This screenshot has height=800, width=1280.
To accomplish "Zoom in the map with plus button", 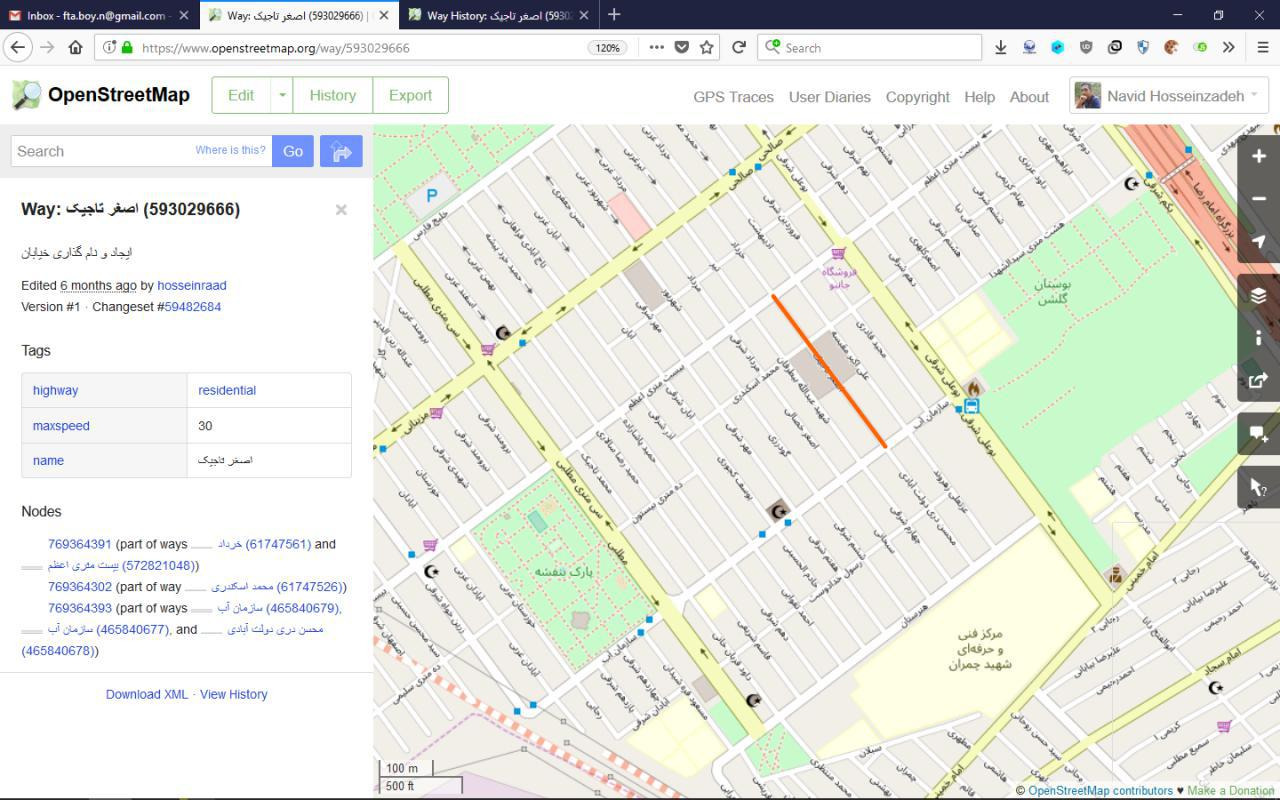I will [1259, 155].
